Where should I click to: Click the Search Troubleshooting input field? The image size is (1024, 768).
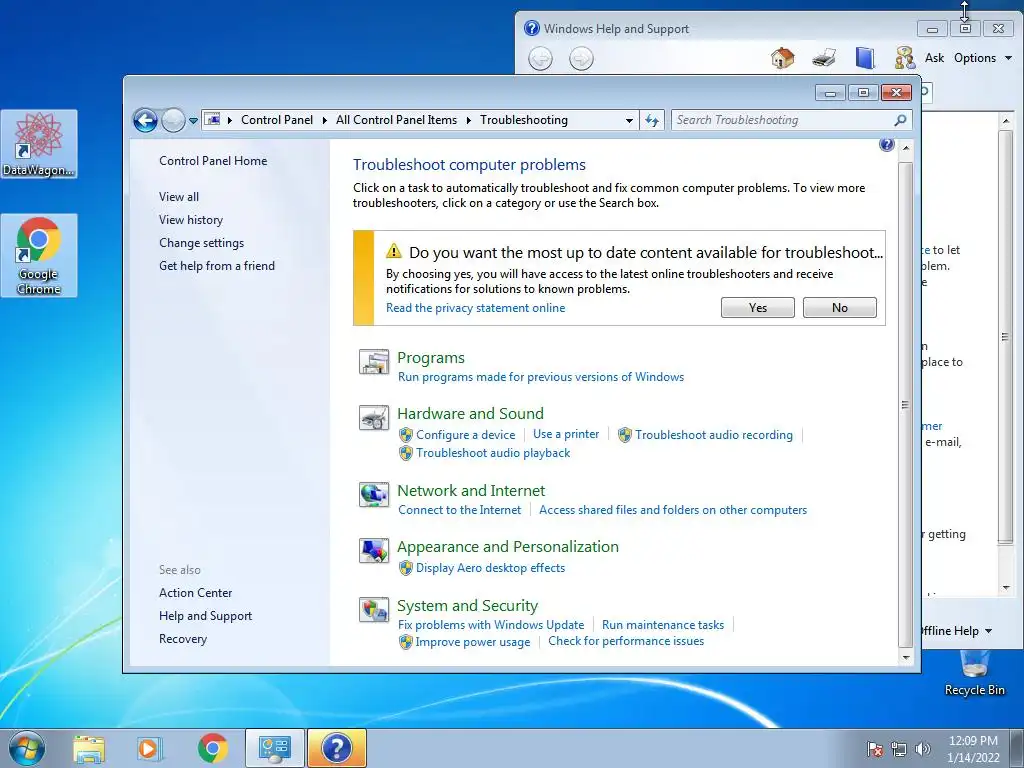pyautogui.click(x=782, y=120)
